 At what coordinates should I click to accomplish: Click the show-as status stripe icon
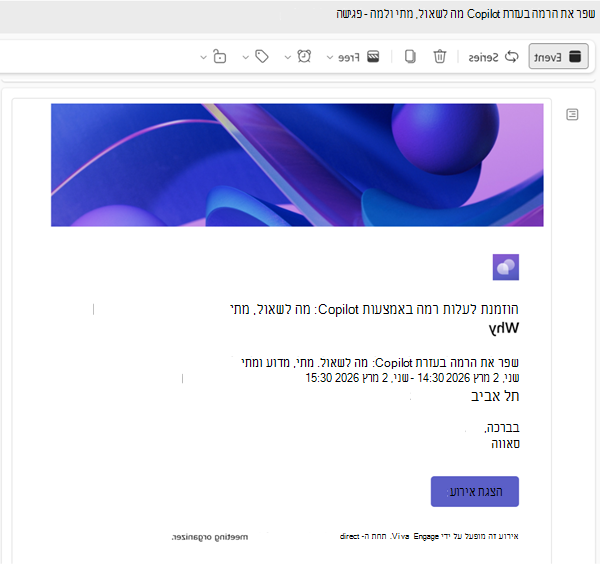(x=373, y=57)
